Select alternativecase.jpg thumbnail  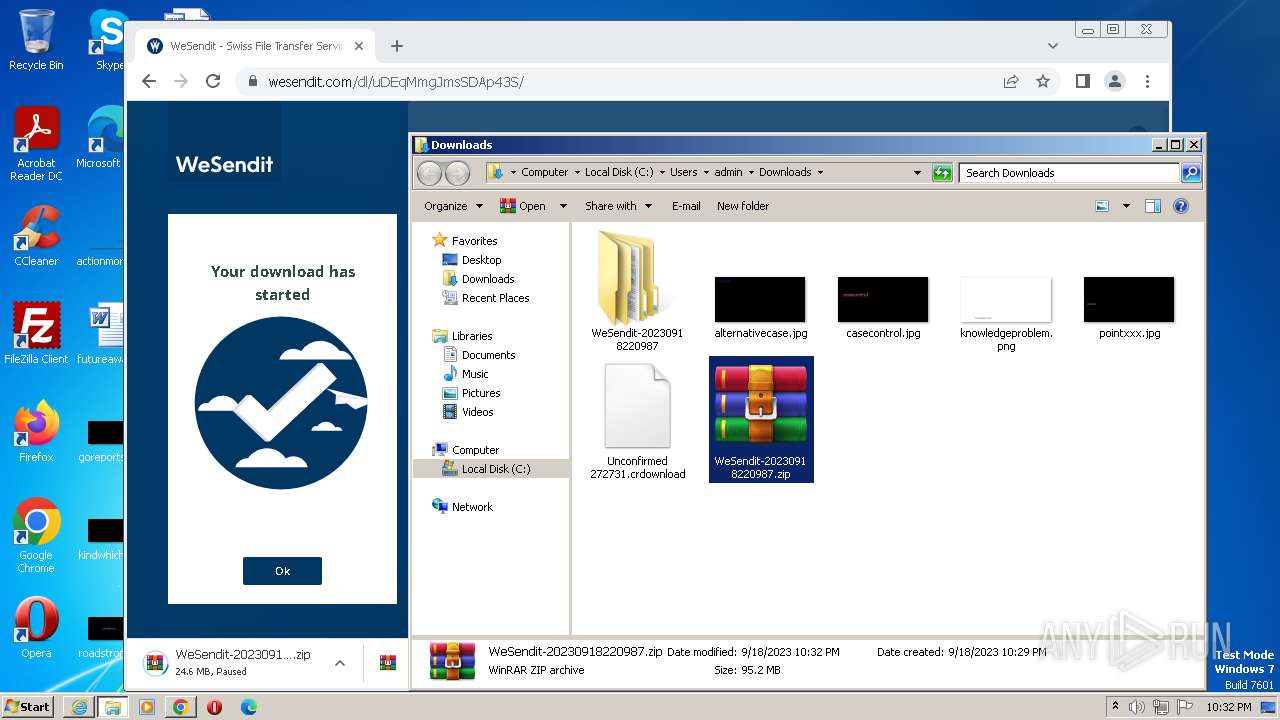760,308
